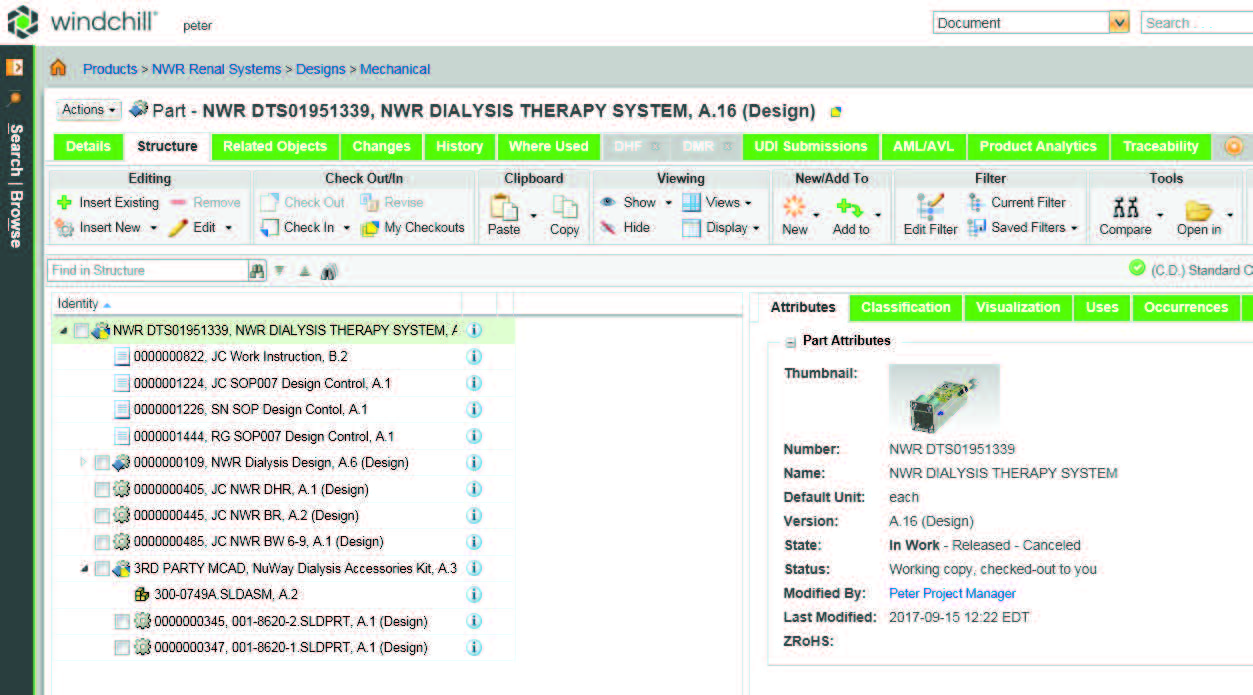The image size is (1253, 695).
Task: Click the info icon for NWR Dialysis Design row
Action: point(474,462)
